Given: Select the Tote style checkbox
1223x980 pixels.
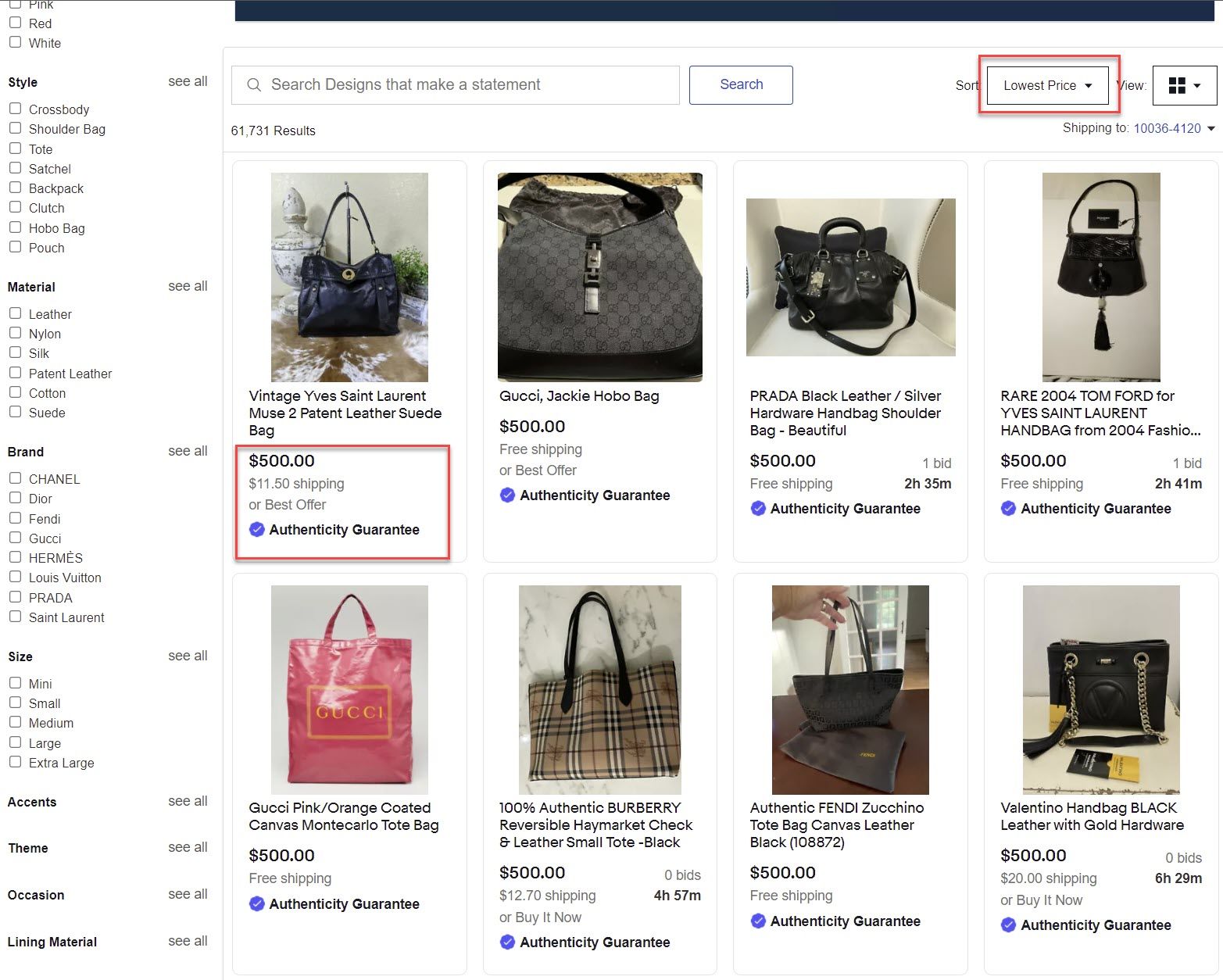Looking at the screenshot, I should [x=15, y=148].
